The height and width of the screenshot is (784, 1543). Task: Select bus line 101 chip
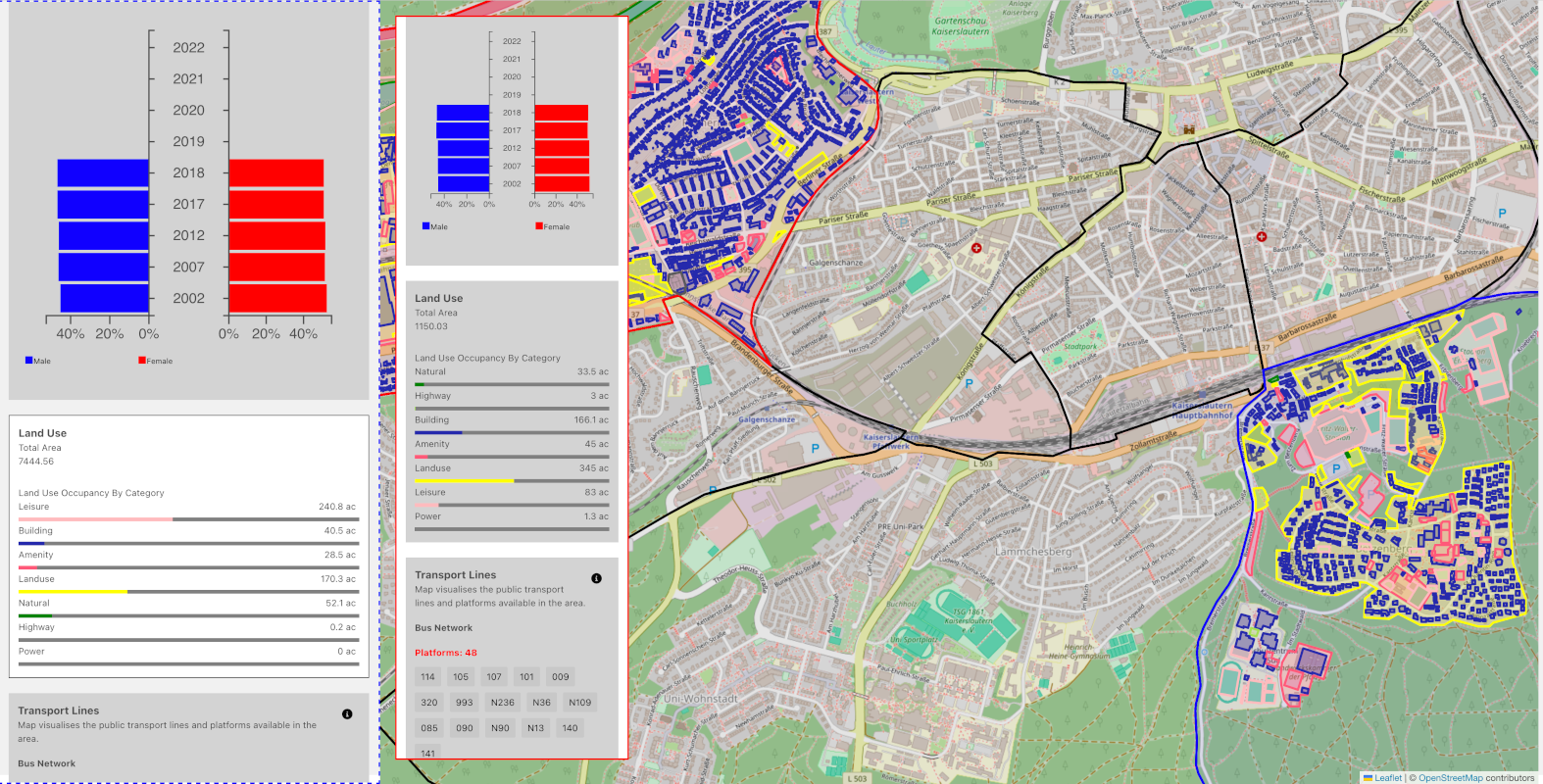click(527, 677)
